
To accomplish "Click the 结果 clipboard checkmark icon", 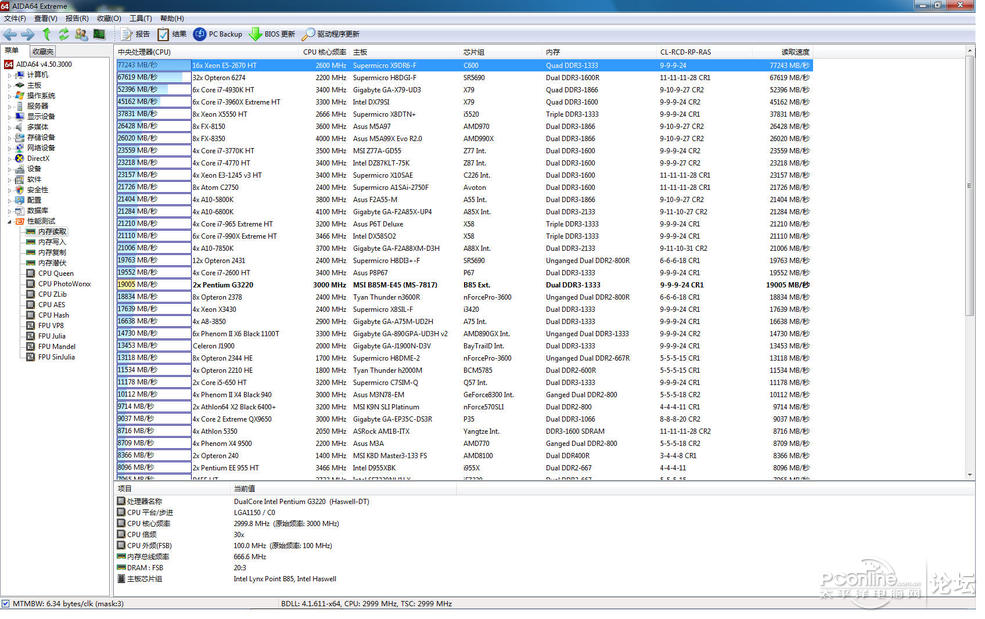I will [x=163, y=34].
